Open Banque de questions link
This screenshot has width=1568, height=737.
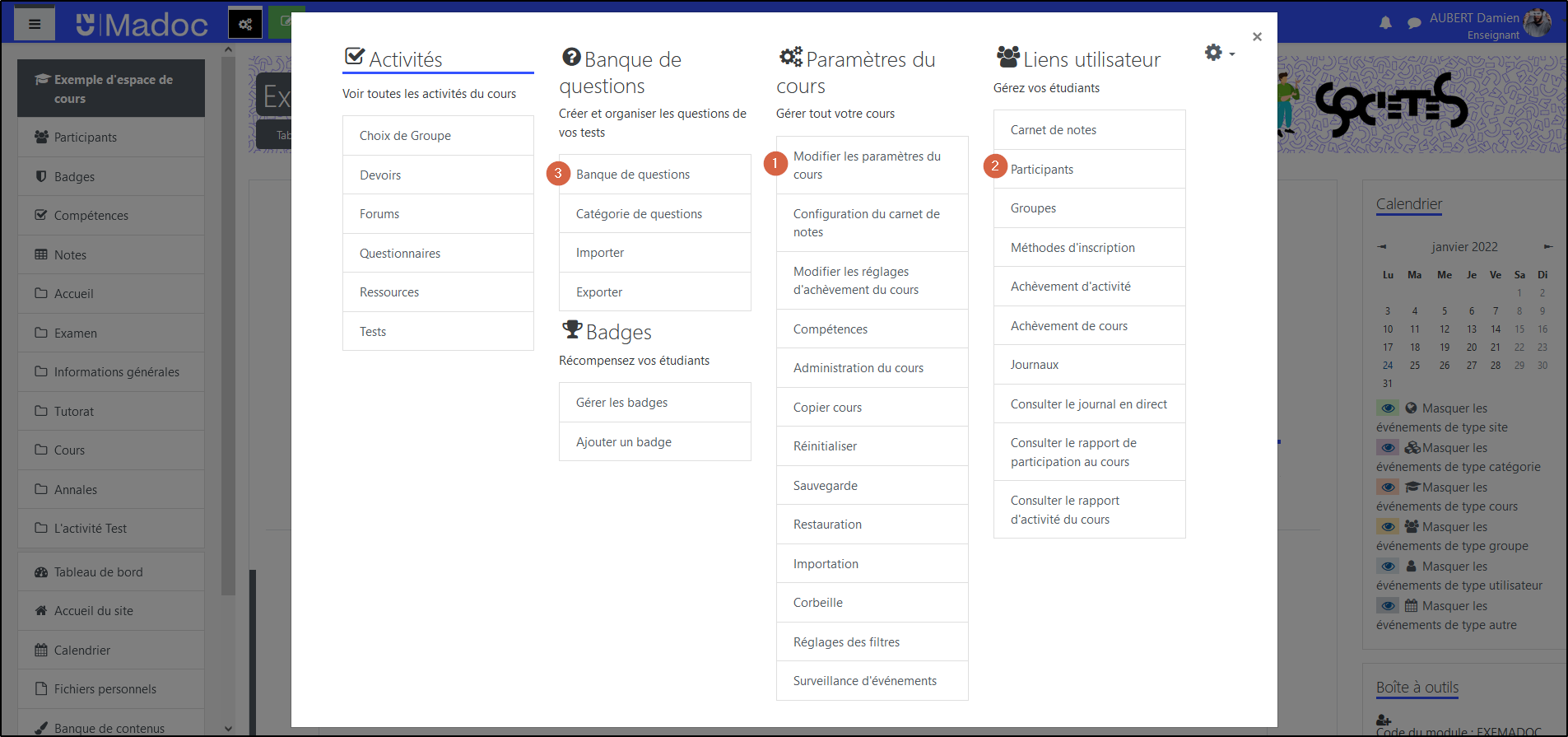pos(633,175)
